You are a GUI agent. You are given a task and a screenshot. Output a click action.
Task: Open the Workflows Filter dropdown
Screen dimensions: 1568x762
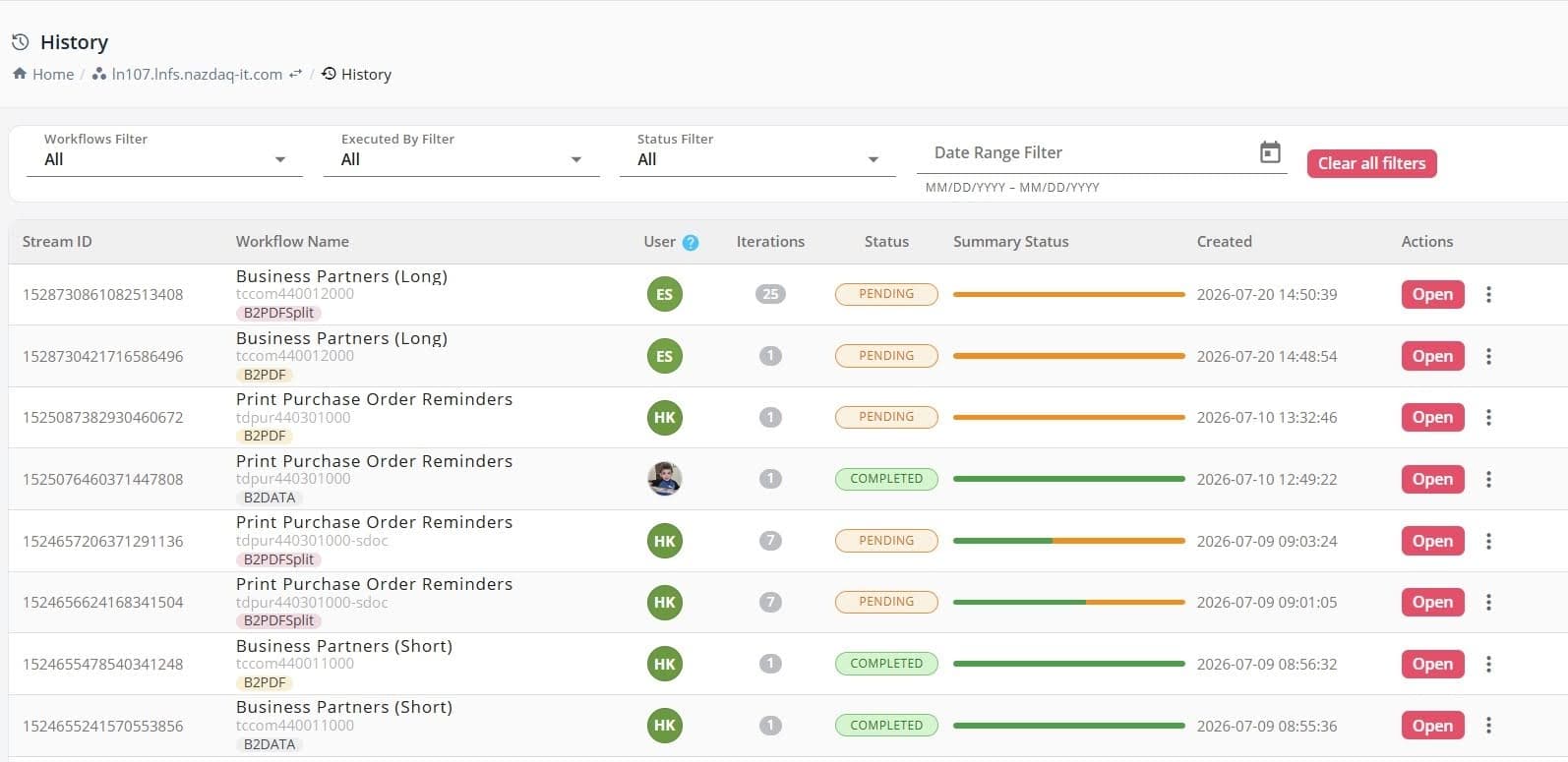tap(164, 159)
